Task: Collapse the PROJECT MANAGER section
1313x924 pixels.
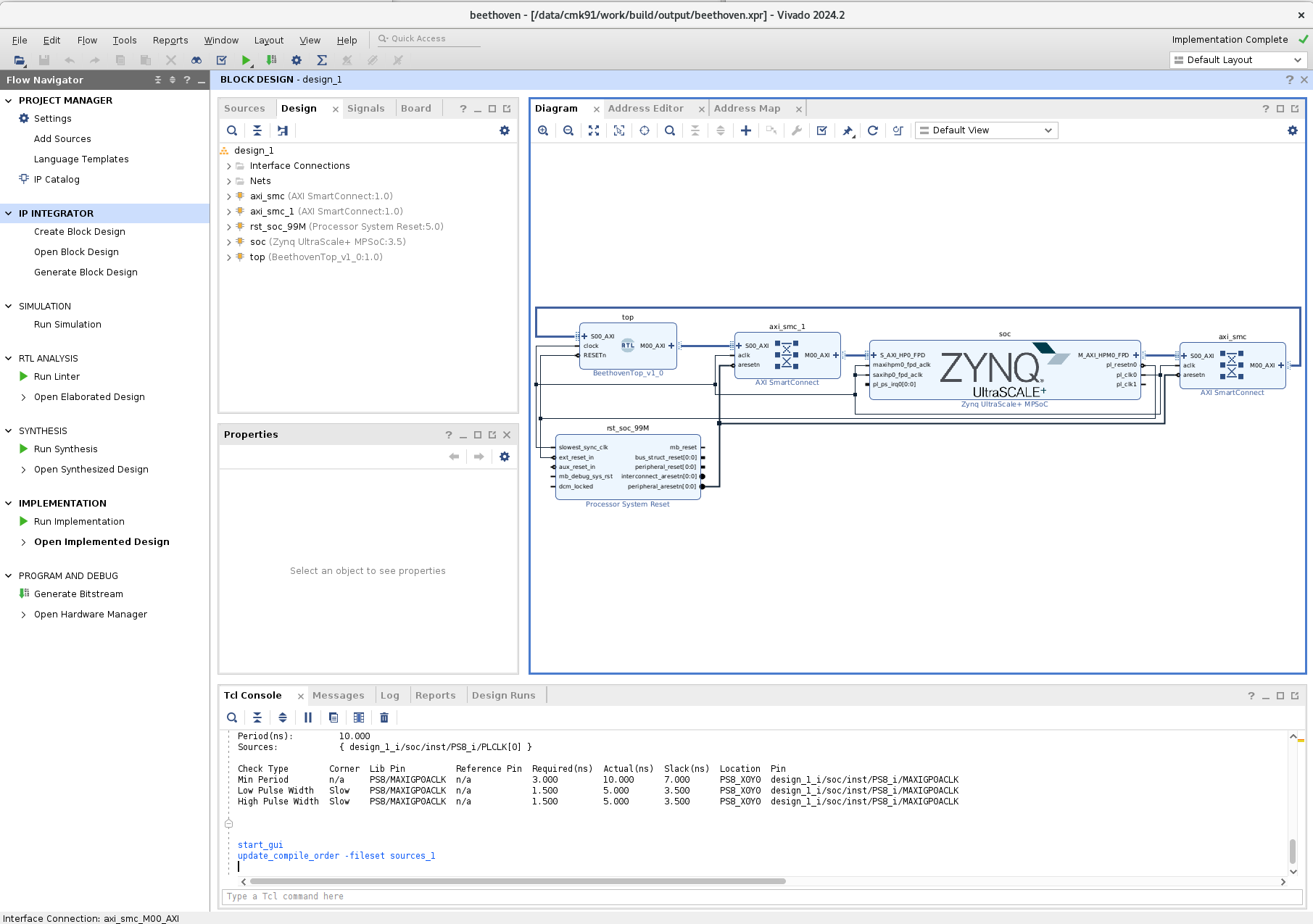Action: 9,101
